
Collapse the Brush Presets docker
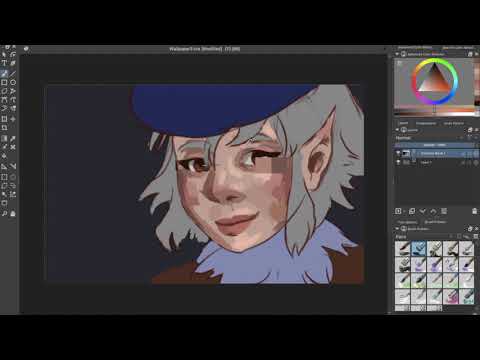click(397, 229)
